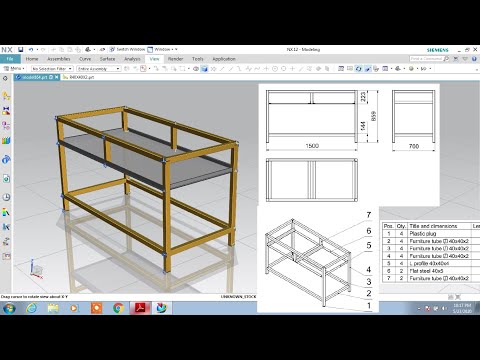The width and height of the screenshot is (480, 360).
Task: Open the blue K icon in the sidebar
Action: [6, 227]
